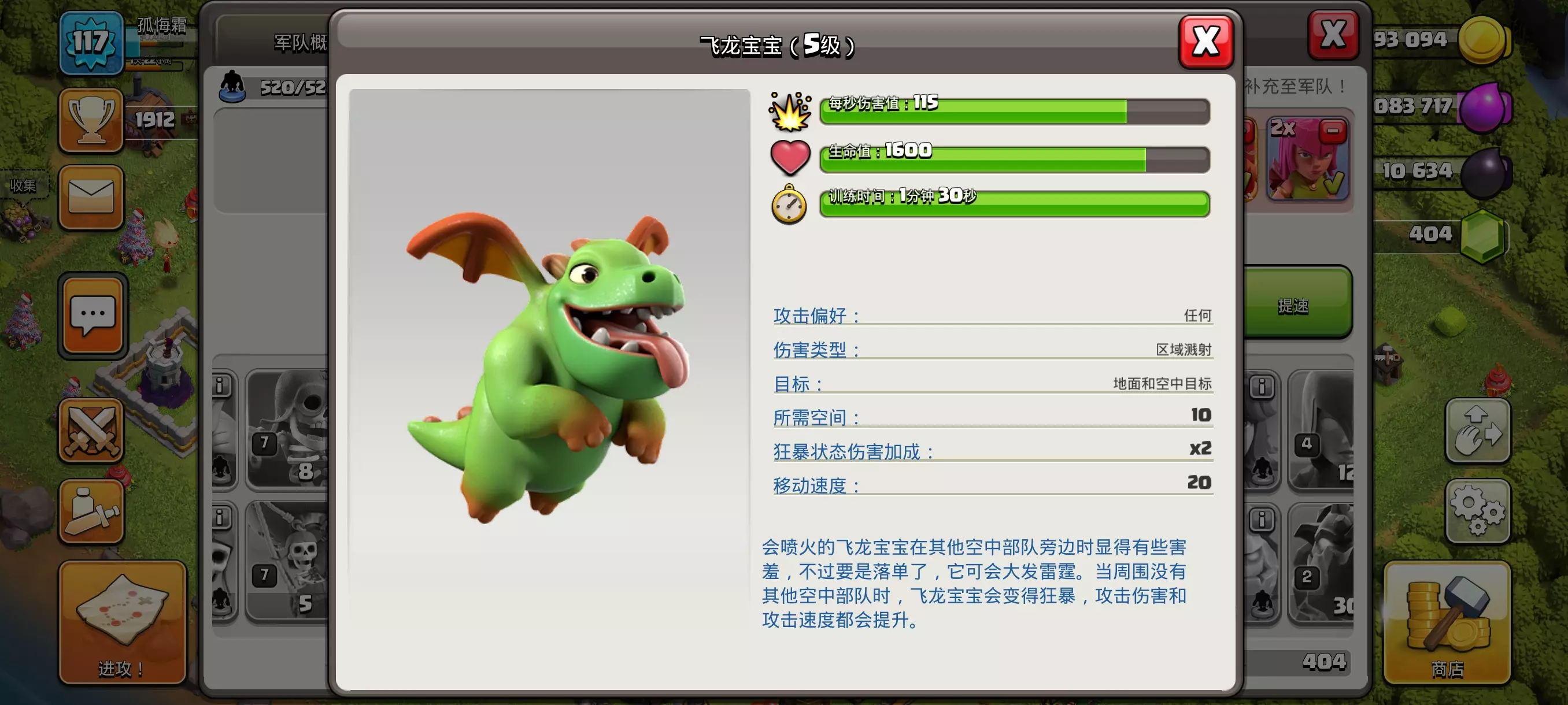Tap the trophy count 1912
The image size is (1568, 705).
click(x=154, y=120)
